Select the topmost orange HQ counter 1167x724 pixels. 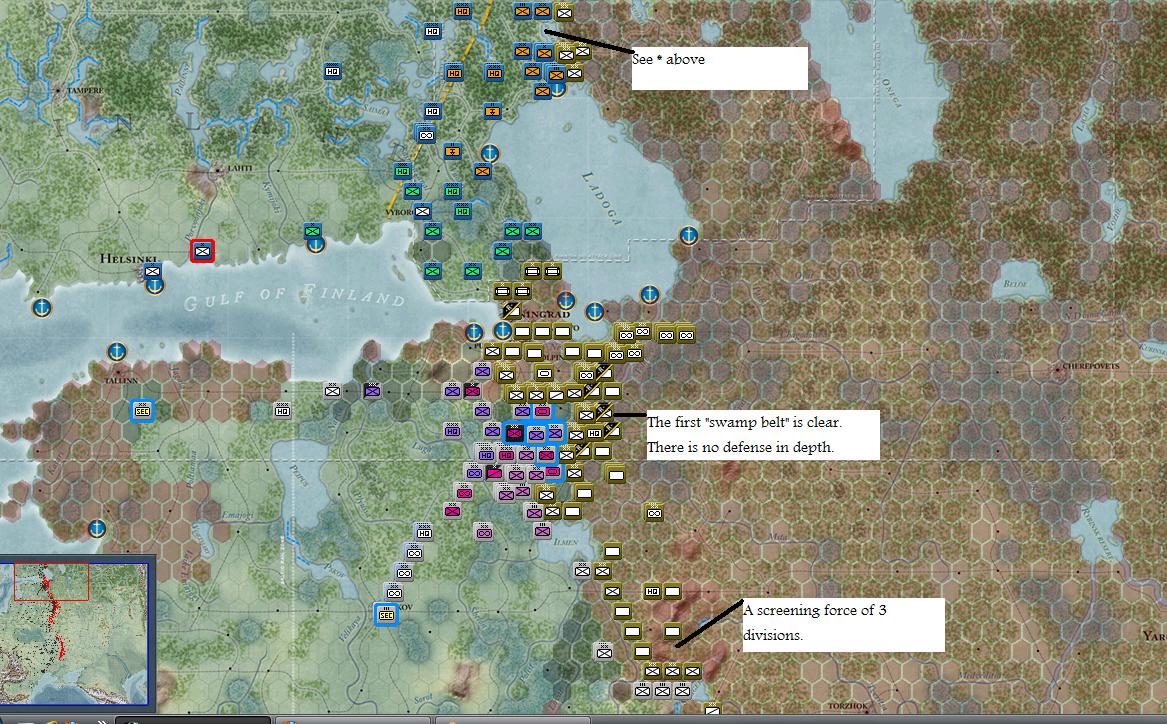coord(462,11)
